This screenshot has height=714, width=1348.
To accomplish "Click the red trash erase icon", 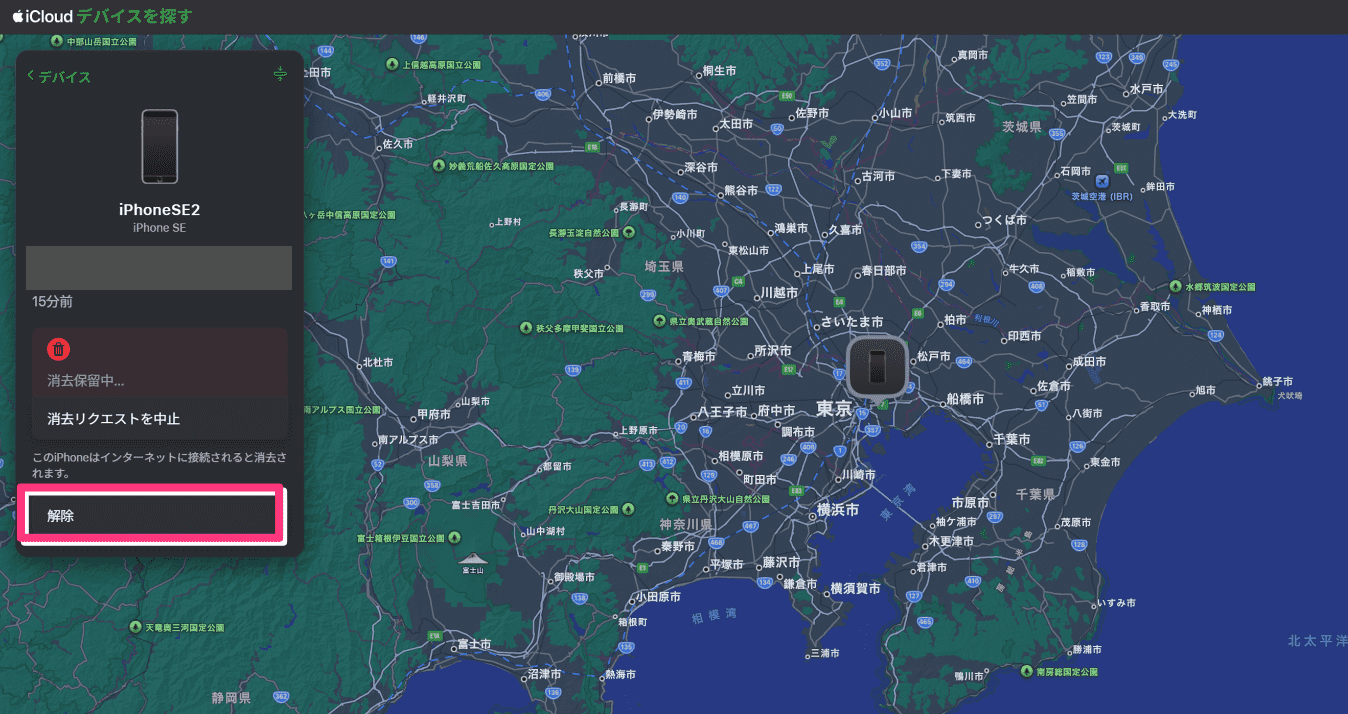I will click(59, 348).
